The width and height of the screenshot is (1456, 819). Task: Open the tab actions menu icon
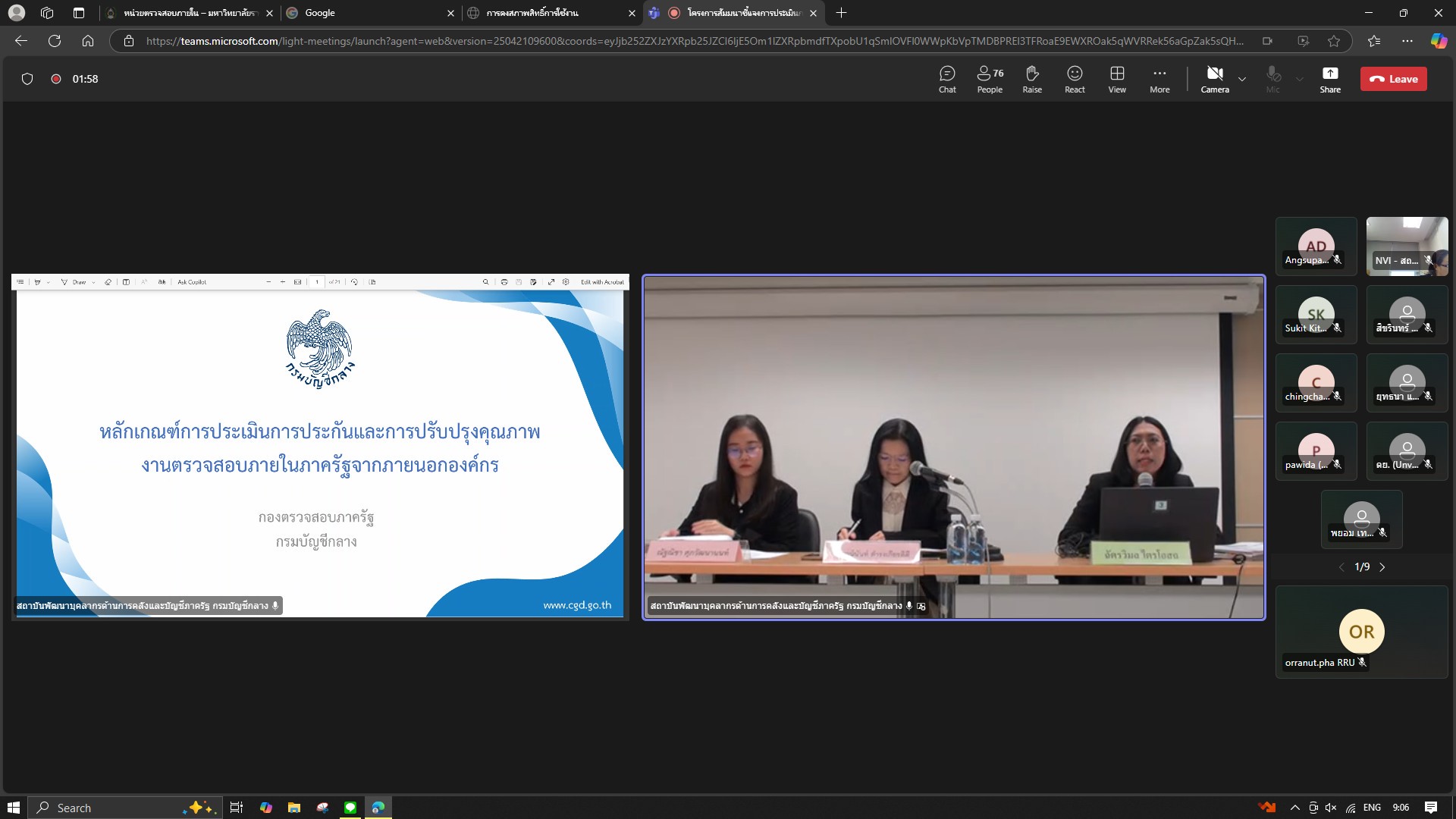click(x=78, y=13)
